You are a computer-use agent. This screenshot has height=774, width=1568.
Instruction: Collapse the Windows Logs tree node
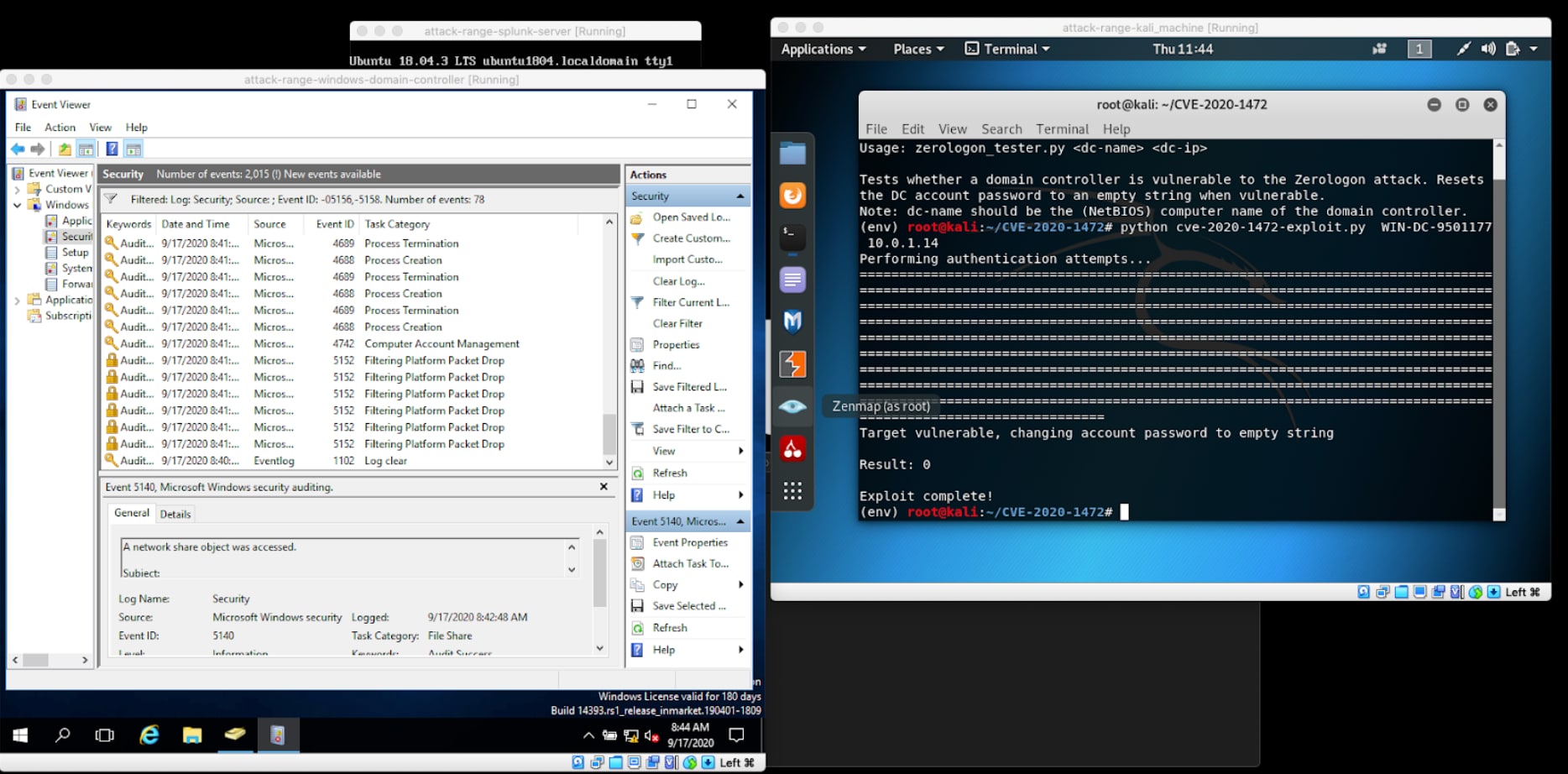click(x=17, y=205)
